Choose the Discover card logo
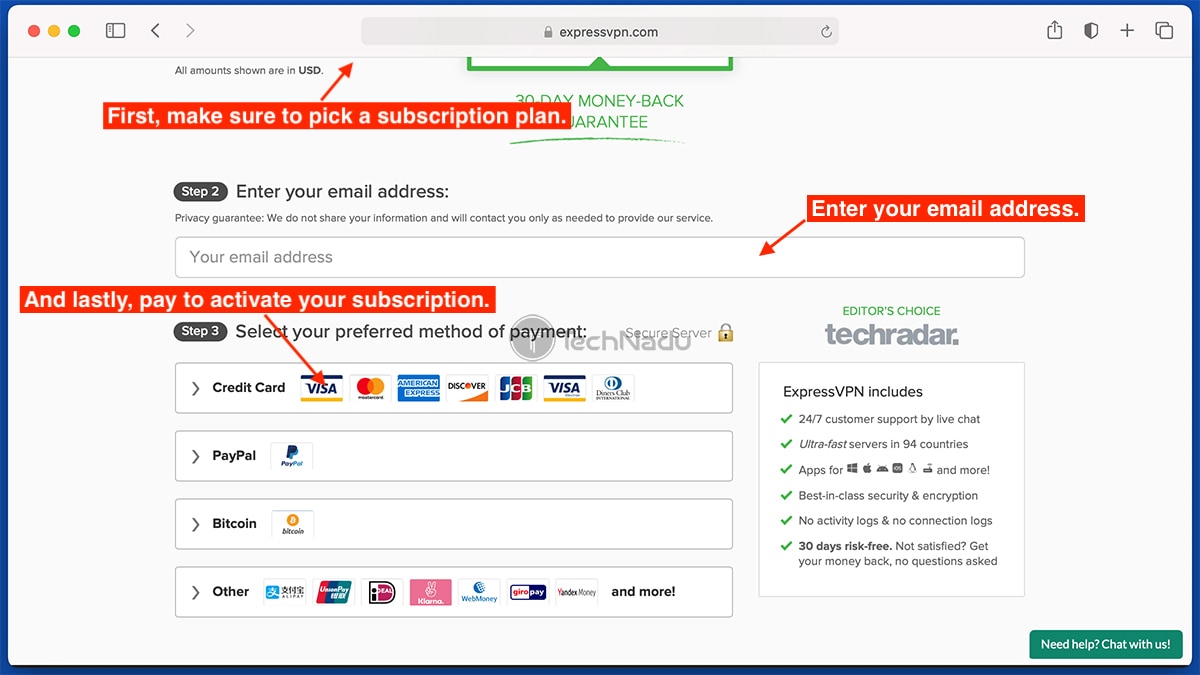 pos(467,388)
